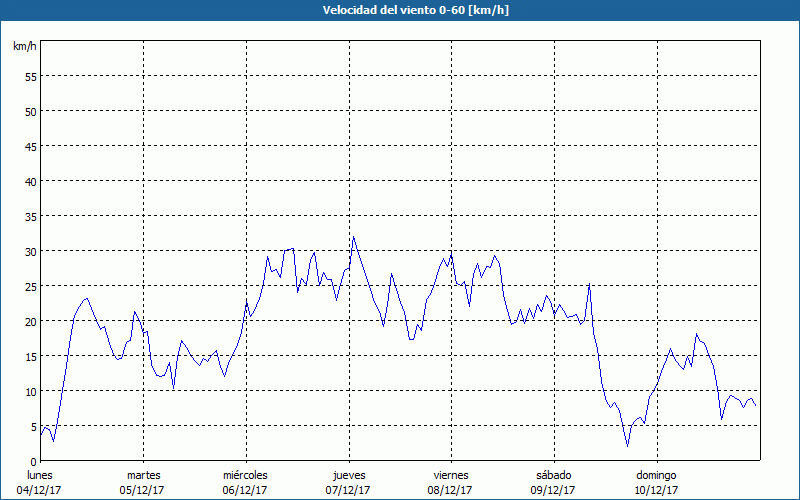800x500 pixels.
Task: Click the "miércoles" day label
Action: pos(245,475)
